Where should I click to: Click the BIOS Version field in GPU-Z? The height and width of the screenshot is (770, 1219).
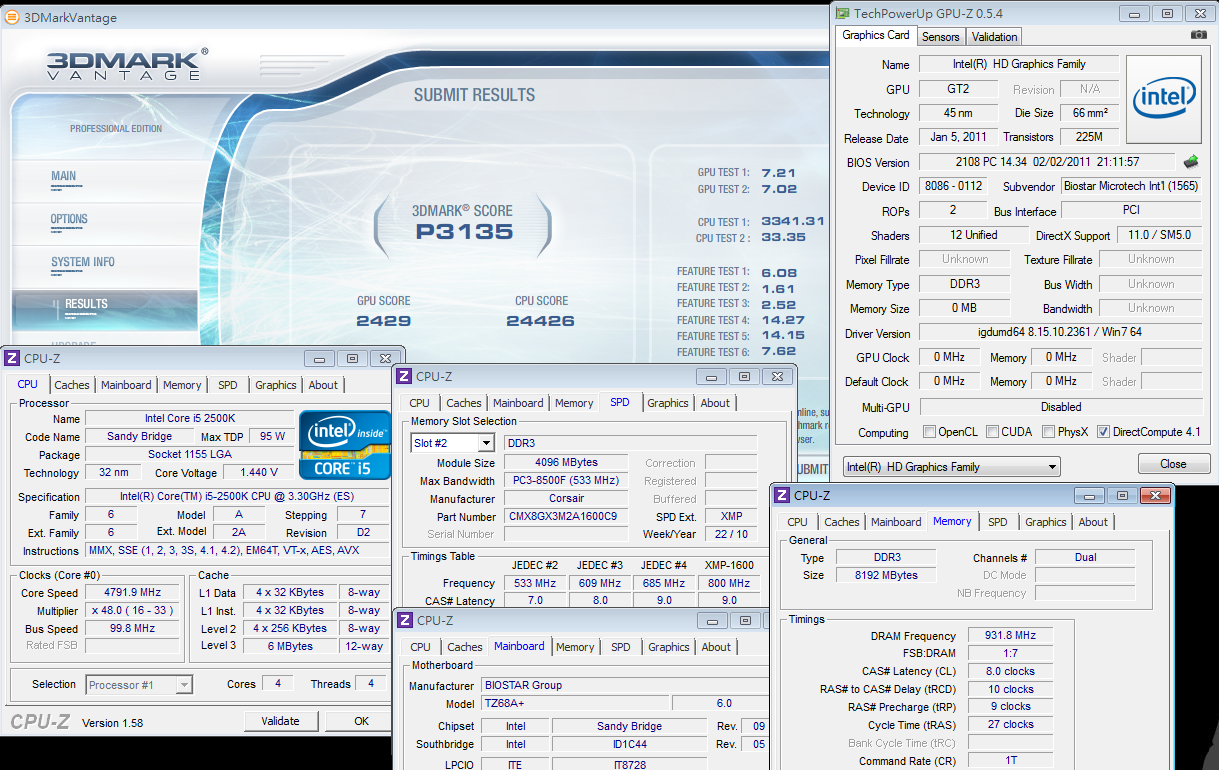point(1047,162)
